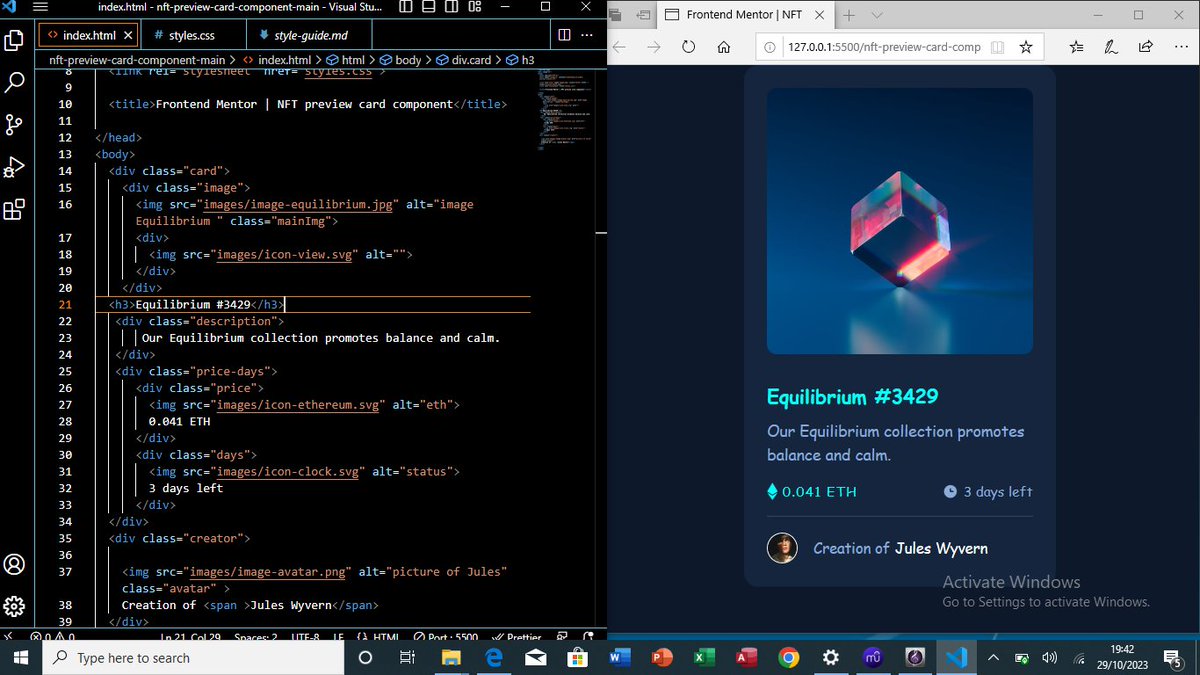This screenshot has height=675, width=1200.
Task: Split the VS Code editor right
Action: pyautogui.click(x=564, y=35)
